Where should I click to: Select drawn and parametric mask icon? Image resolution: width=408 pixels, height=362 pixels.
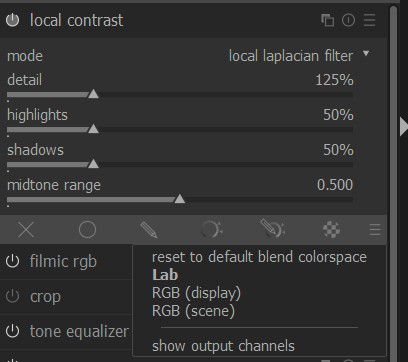point(273,229)
